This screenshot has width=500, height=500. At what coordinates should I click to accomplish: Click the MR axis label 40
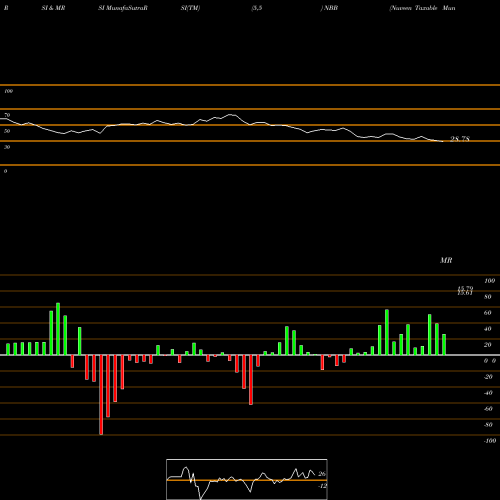[x=488, y=329]
